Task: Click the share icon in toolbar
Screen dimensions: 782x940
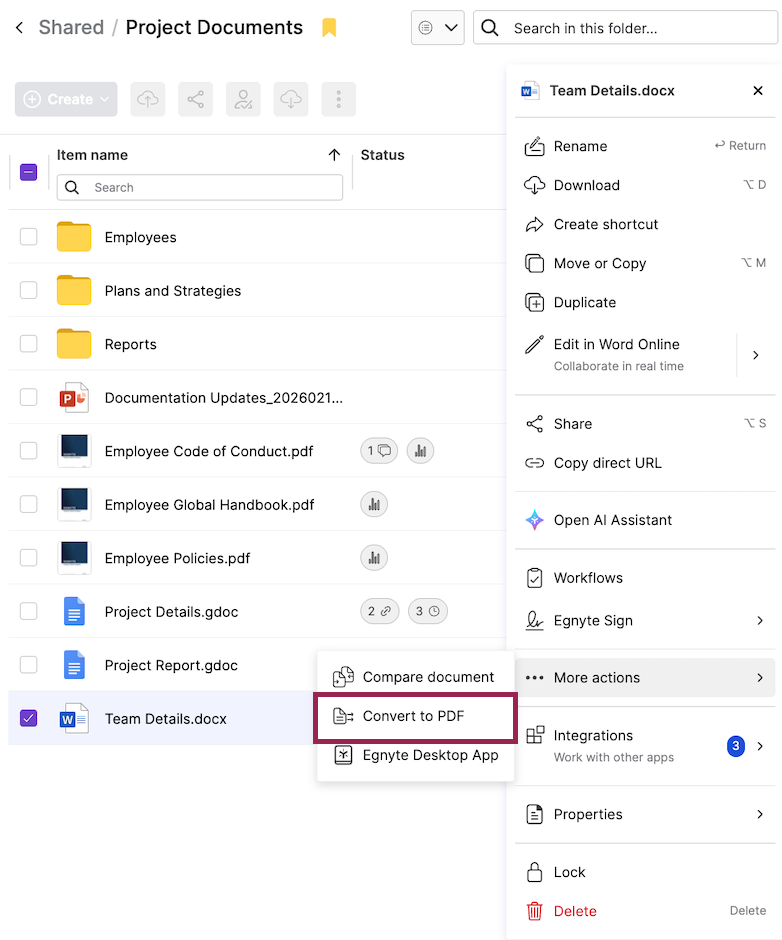Action: coord(195,99)
